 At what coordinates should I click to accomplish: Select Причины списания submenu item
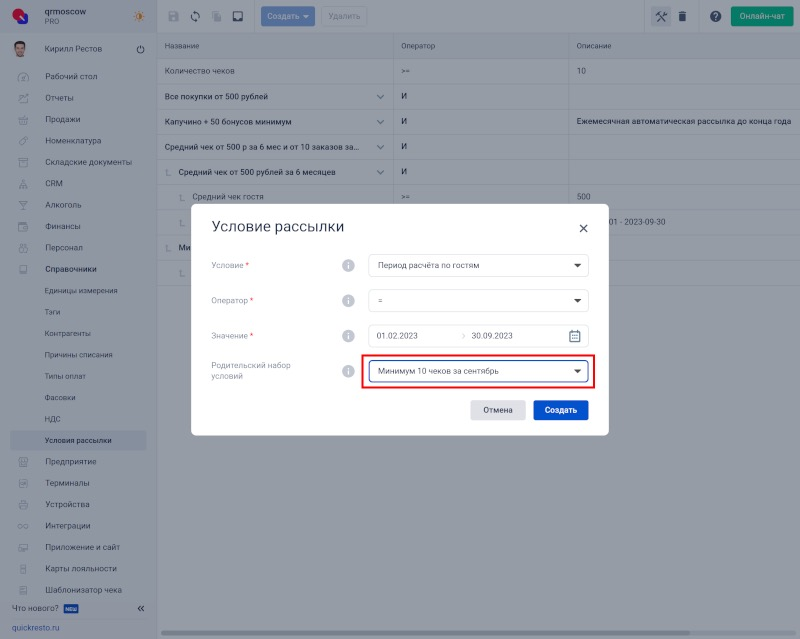(78, 355)
